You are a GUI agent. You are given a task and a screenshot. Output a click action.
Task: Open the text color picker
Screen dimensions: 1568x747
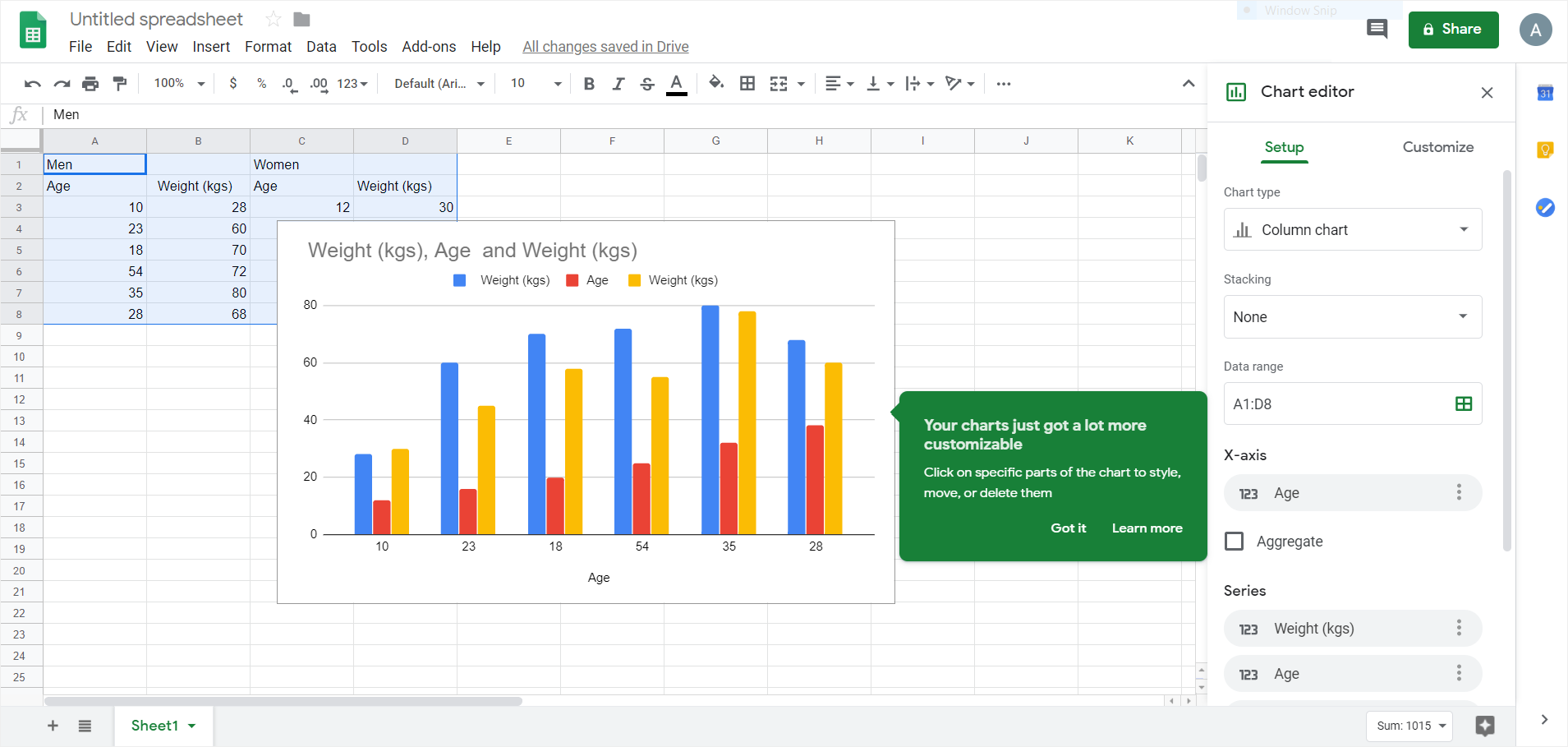(676, 83)
